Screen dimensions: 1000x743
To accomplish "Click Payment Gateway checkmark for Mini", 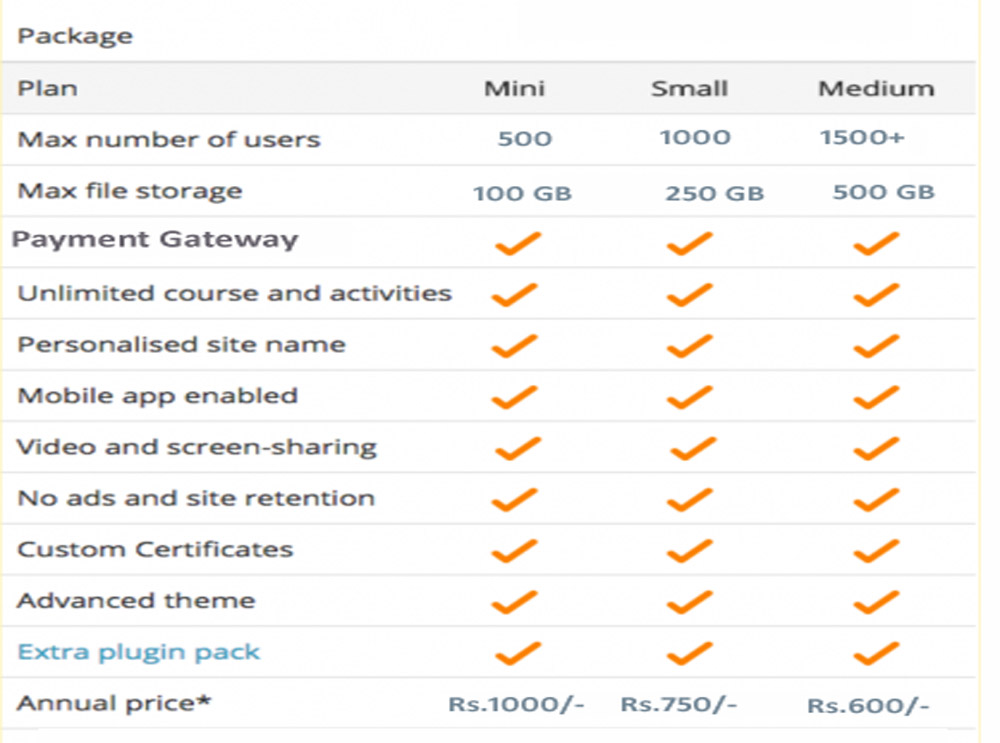I will click(x=518, y=244).
